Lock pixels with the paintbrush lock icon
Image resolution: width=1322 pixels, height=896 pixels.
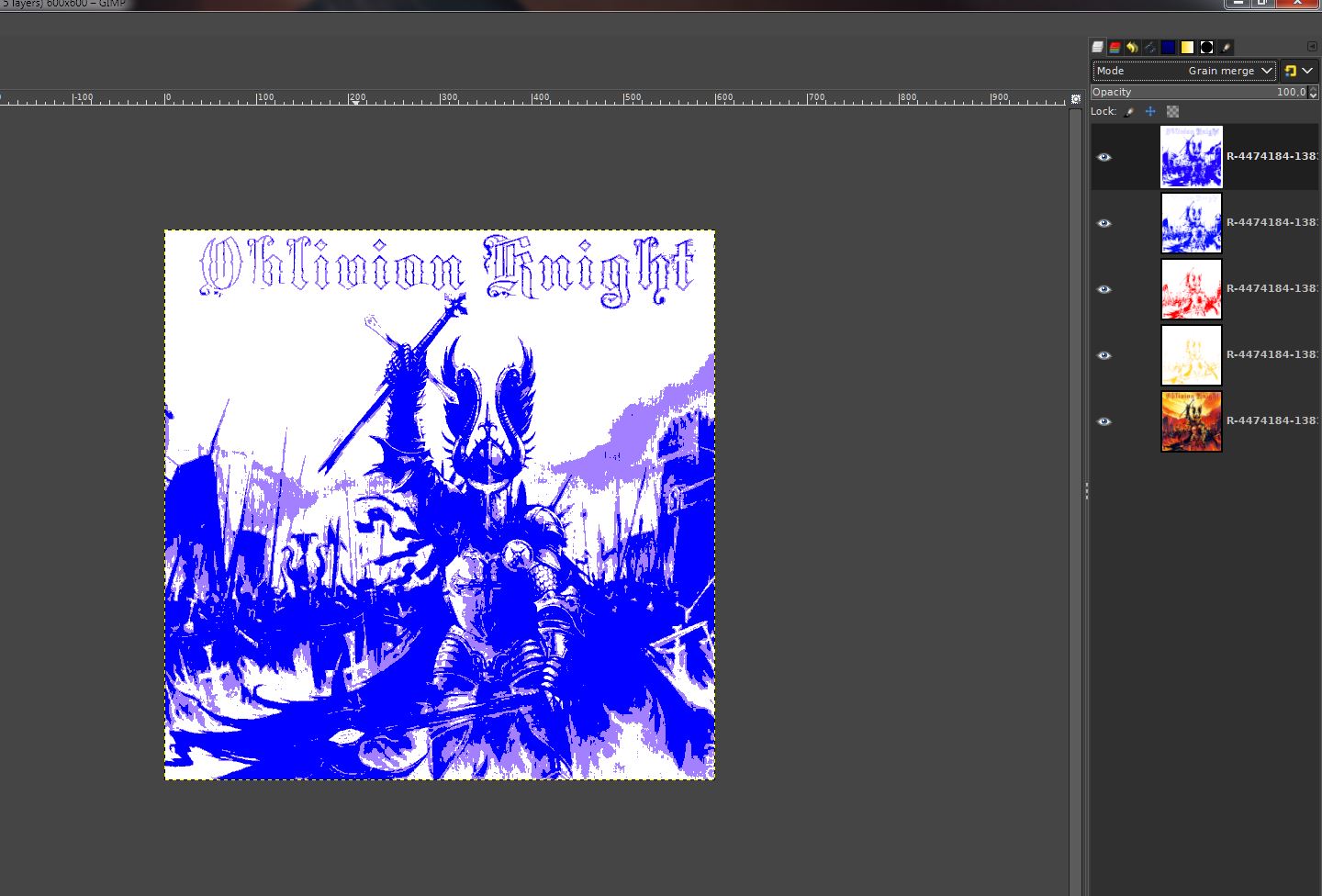click(1129, 112)
